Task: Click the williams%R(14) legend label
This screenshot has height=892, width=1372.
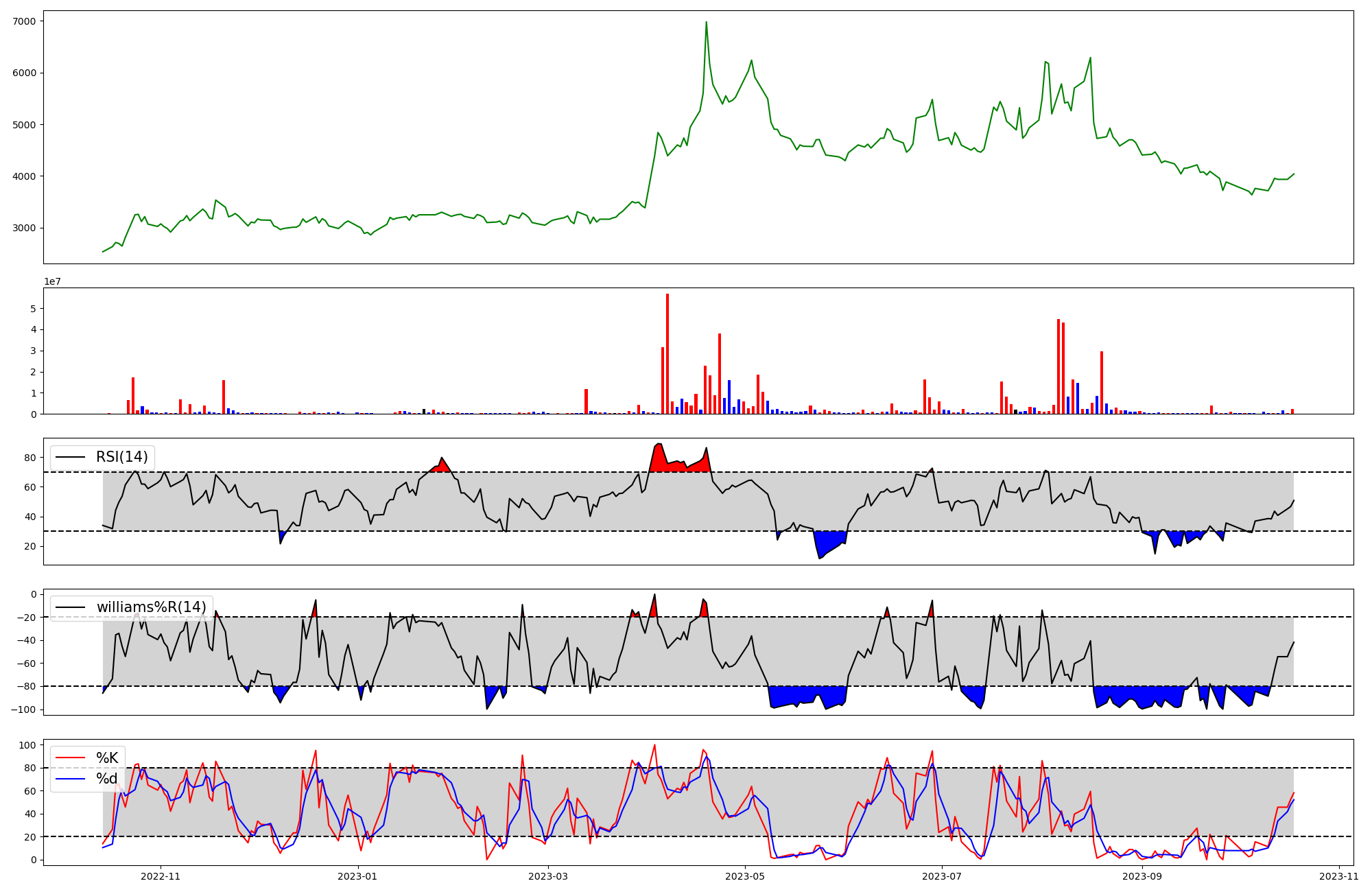Action: point(151,607)
